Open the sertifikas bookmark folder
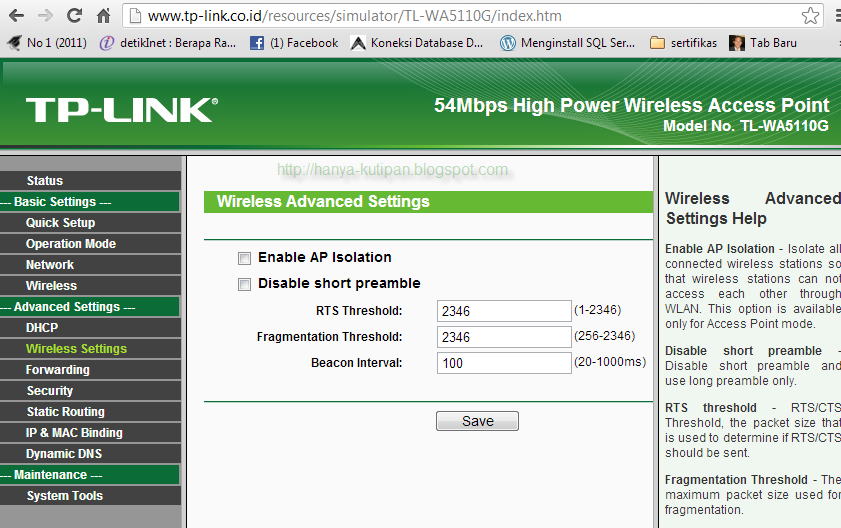The height and width of the screenshot is (528, 841). 683,43
